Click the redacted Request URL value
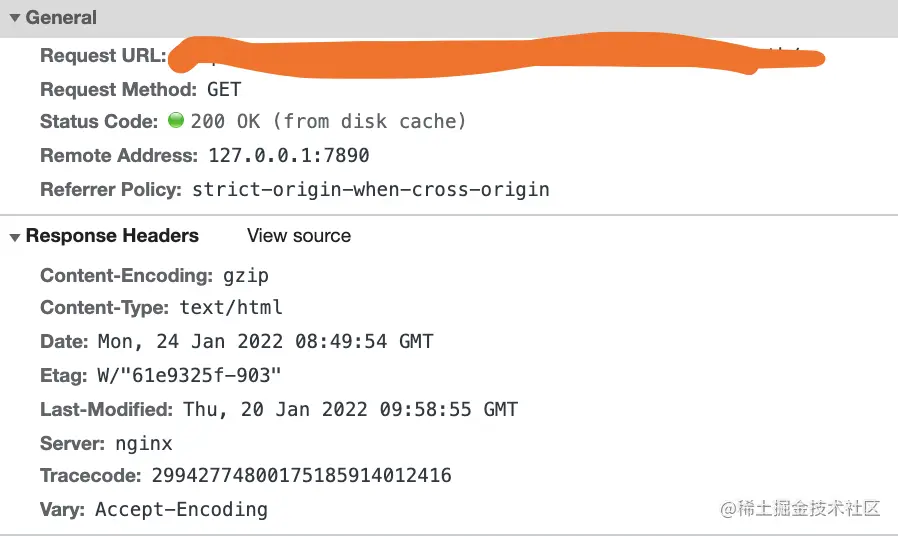898x536 pixels. click(490, 55)
